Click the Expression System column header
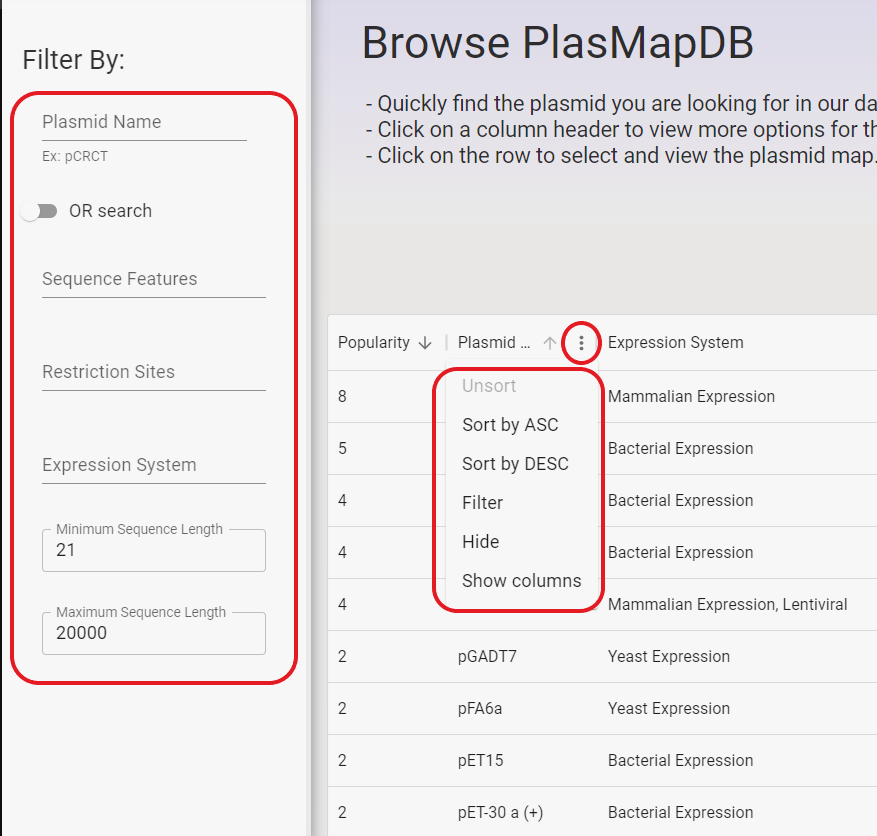877x836 pixels. (675, 343)
